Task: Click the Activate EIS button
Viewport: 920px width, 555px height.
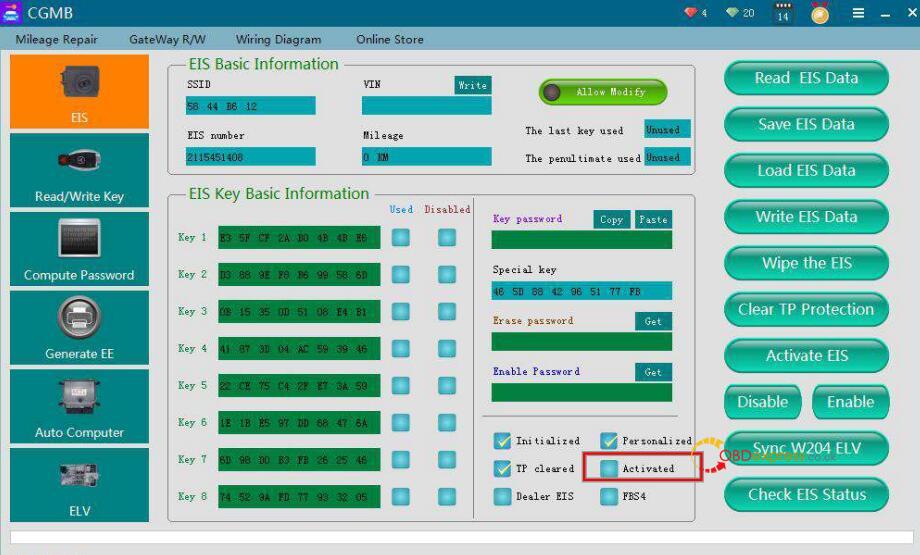Action: click(806, 356)
